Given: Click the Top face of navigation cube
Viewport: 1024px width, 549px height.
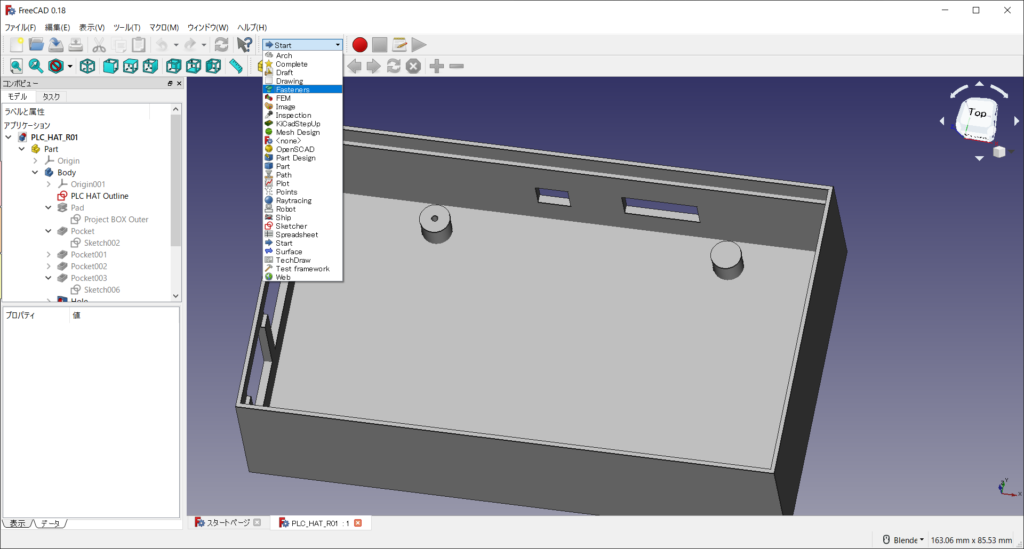Looking at the screenshot, I should coord(977,112).
